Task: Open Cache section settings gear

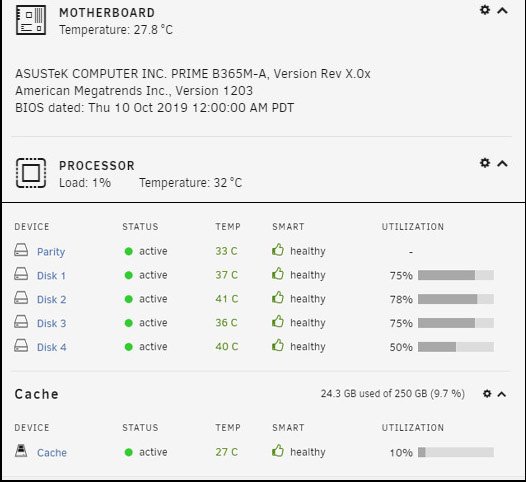Action: (x=487, y=393)
